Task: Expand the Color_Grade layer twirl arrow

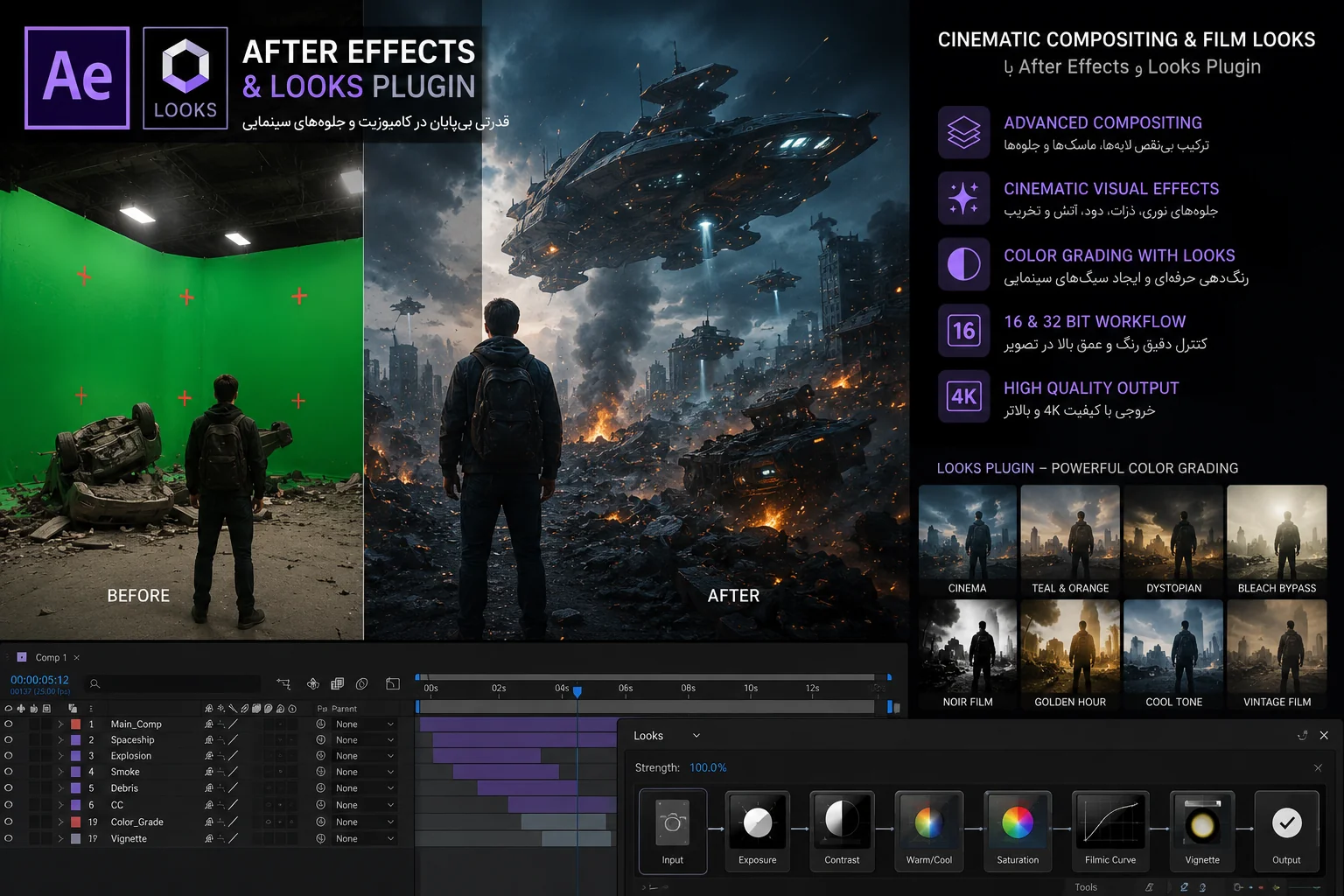Action: [x=60, y=822]
